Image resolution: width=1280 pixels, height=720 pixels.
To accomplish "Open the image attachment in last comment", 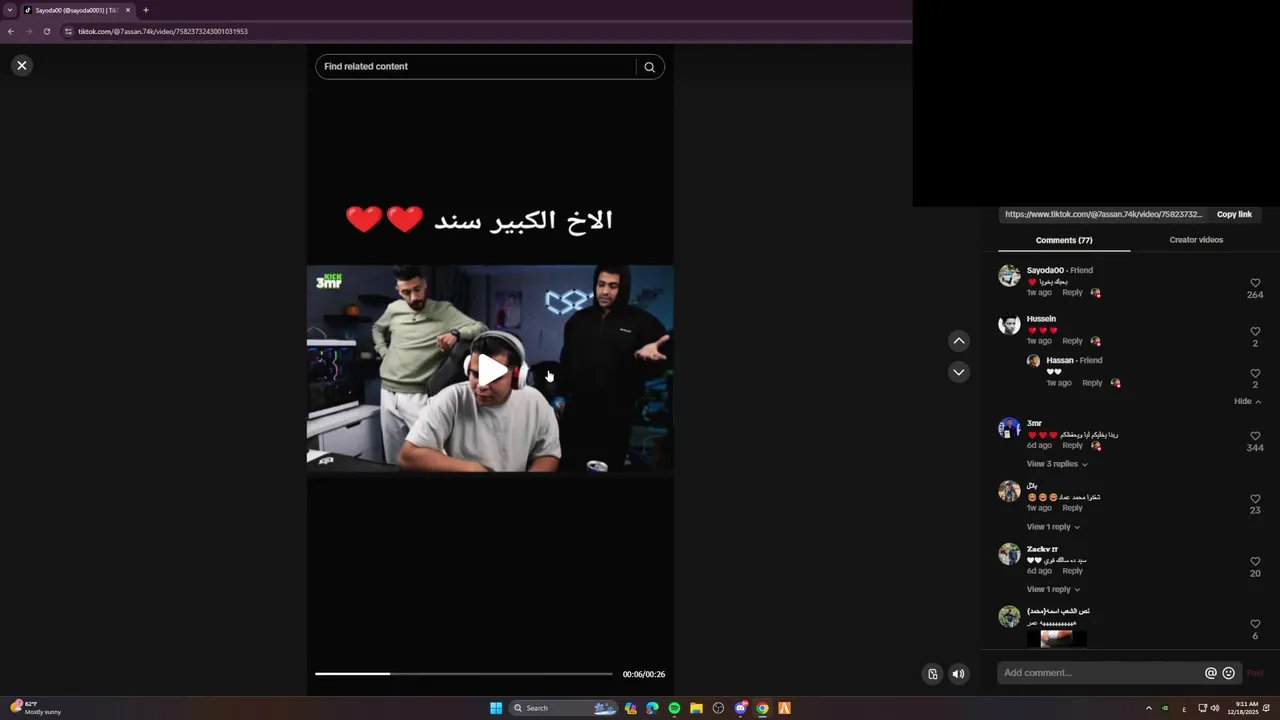I will (x=1056, y=638).
